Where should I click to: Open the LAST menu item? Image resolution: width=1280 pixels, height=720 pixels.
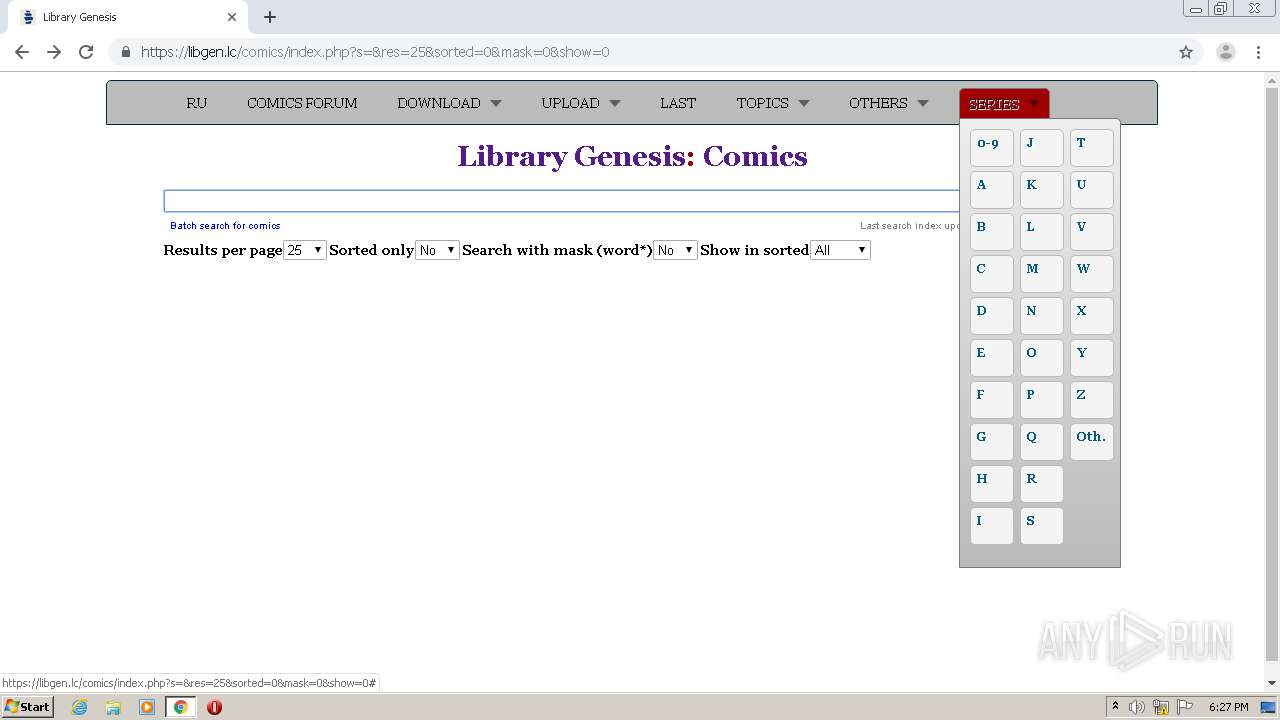(x=678, y=103)
